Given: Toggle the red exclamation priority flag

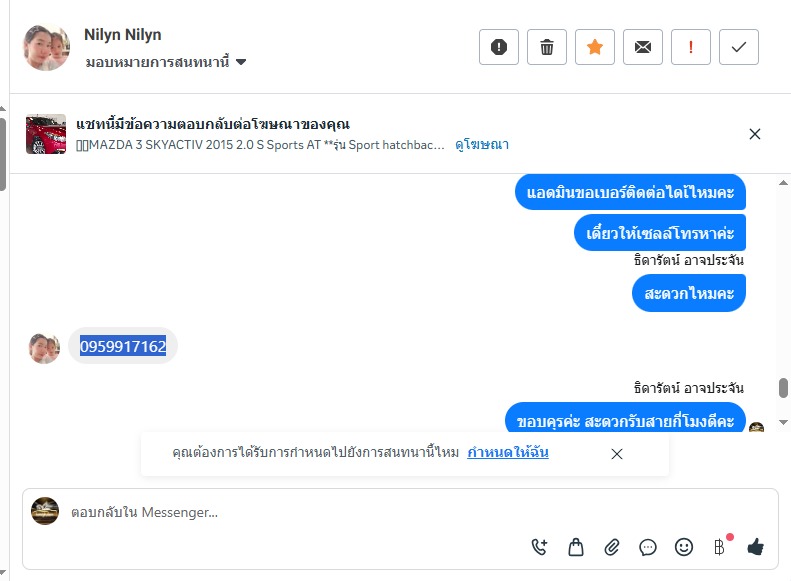Looking at the screenshot, I should point(691,47).
